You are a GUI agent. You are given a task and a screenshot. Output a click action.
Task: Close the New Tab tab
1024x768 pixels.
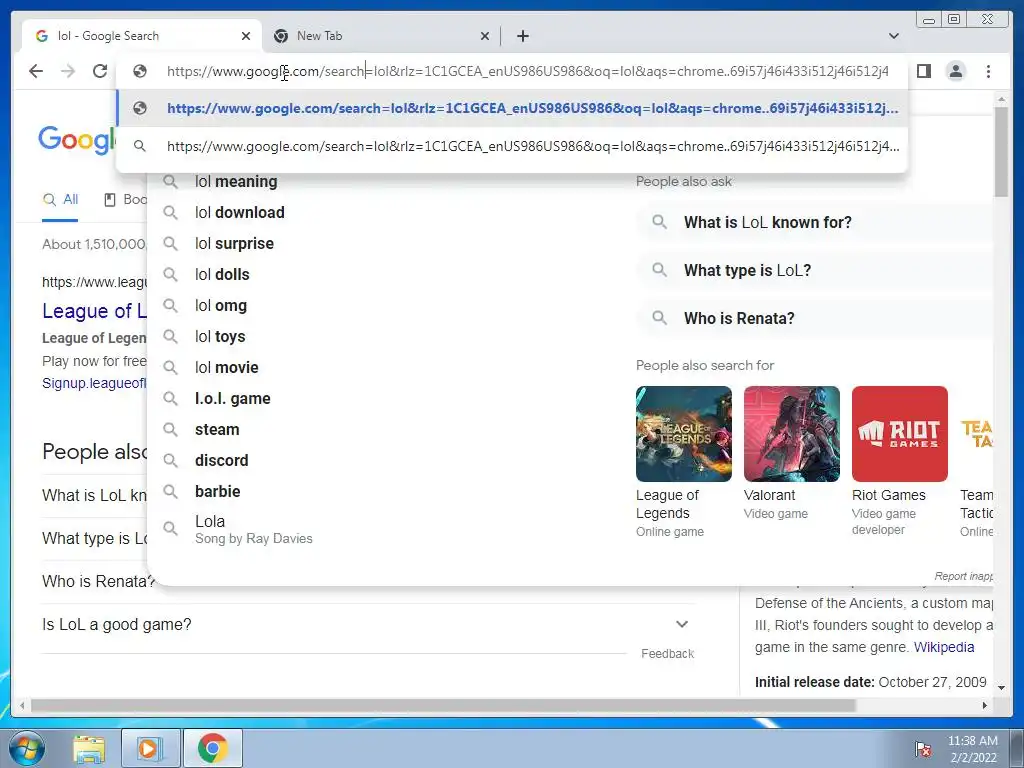(x=485, y=36)
